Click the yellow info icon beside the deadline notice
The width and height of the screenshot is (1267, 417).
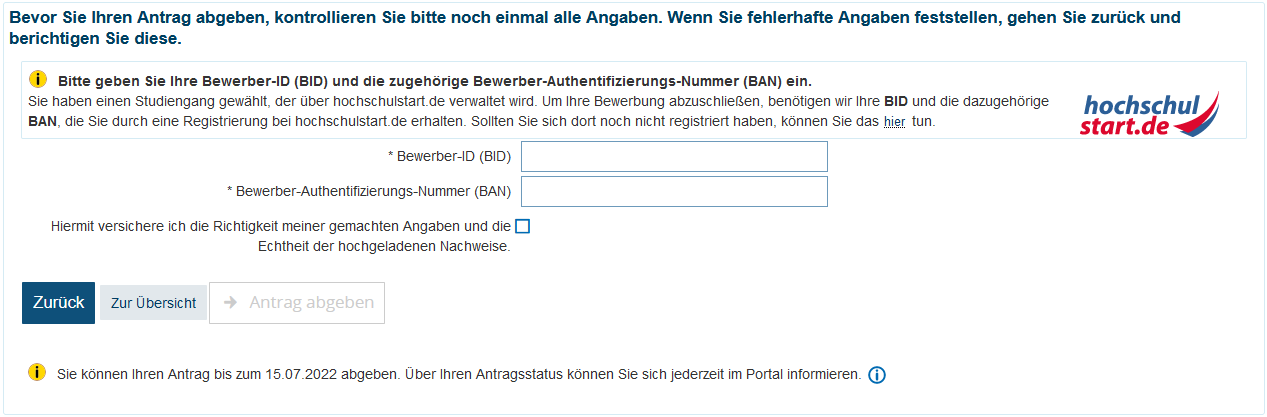[38, 373]
